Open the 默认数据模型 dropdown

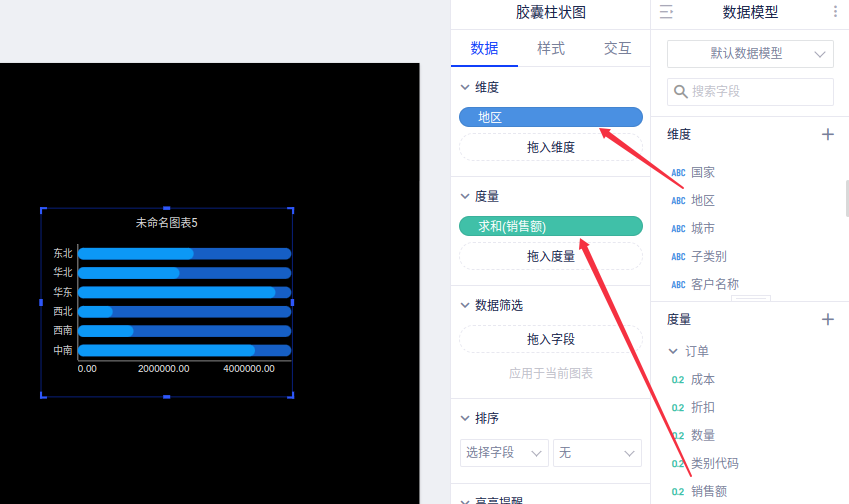(750, 54)
